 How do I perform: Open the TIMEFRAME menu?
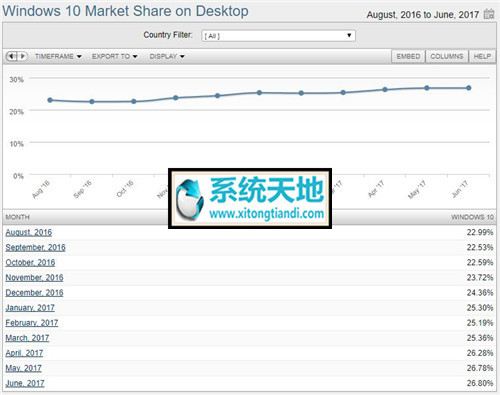coord(58,56)
